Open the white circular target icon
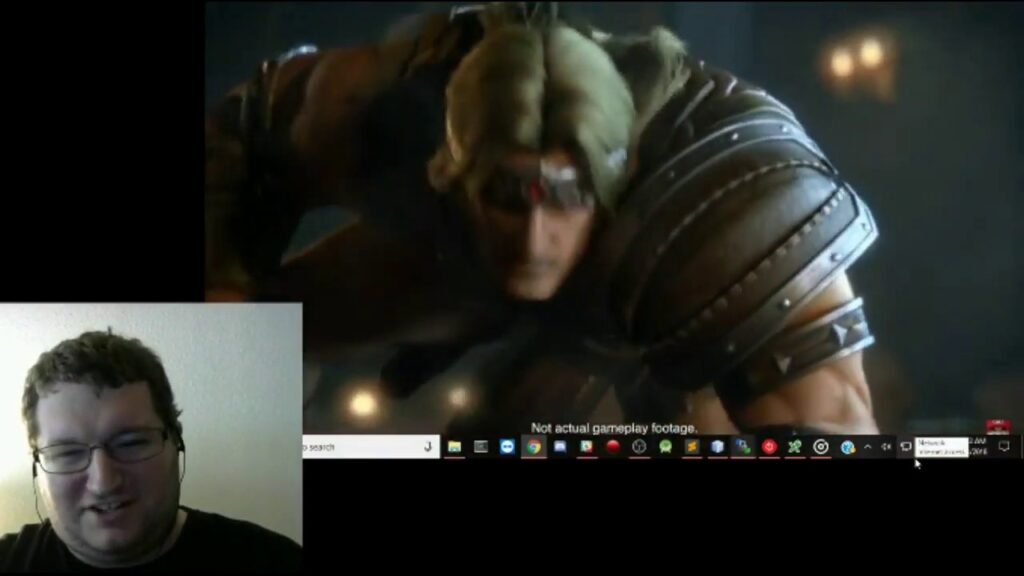Viewport: 1024px width, 576px height. point(821,447)
